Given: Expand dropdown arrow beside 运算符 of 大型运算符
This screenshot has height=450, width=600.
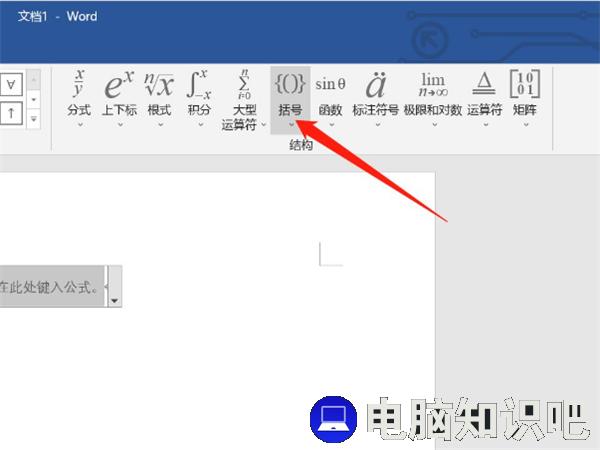Looking at the screenshot, I should (x=264, y=125).
